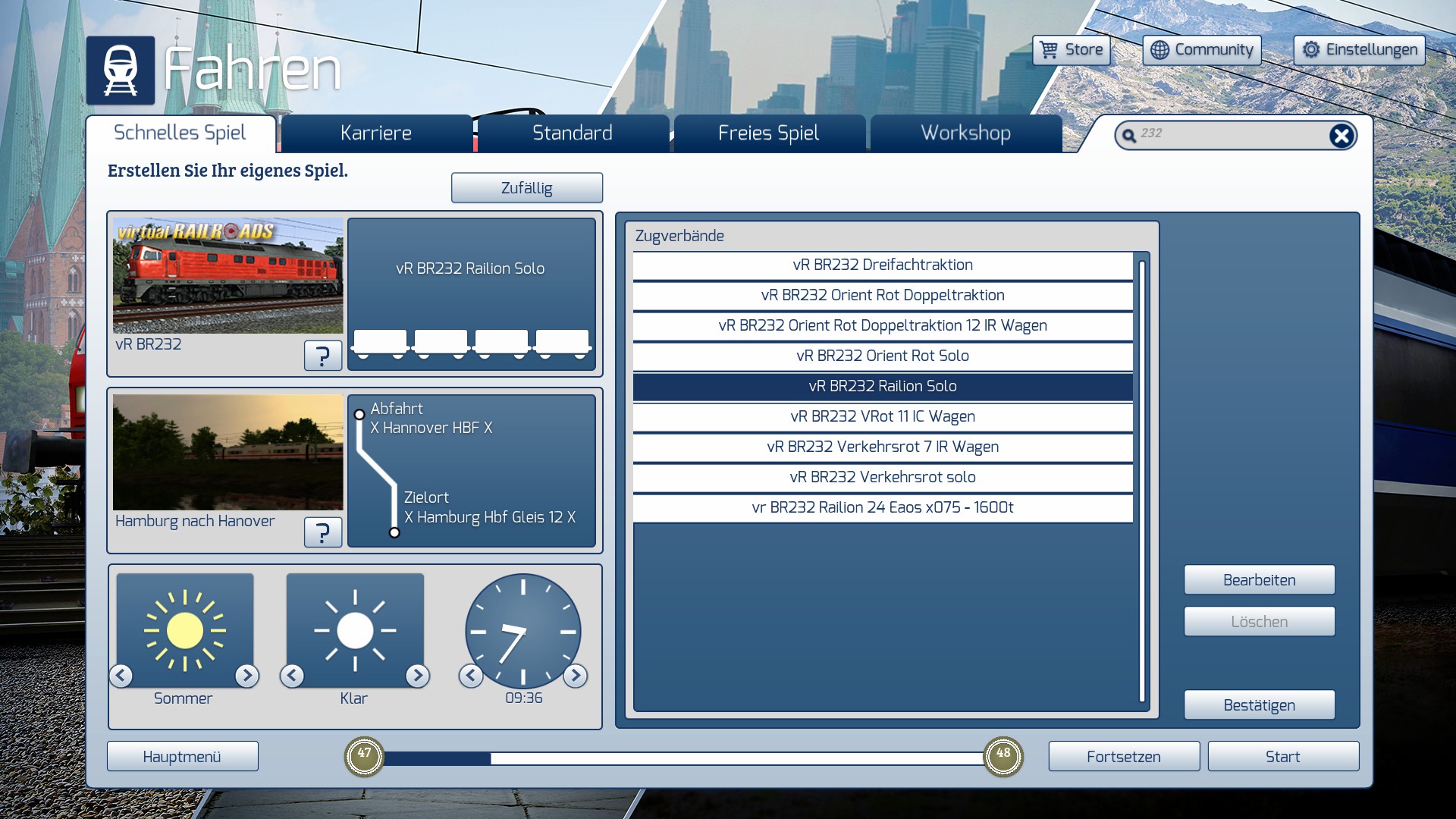
Task: Switch to the Workshop tab
Action: (965, 133)
